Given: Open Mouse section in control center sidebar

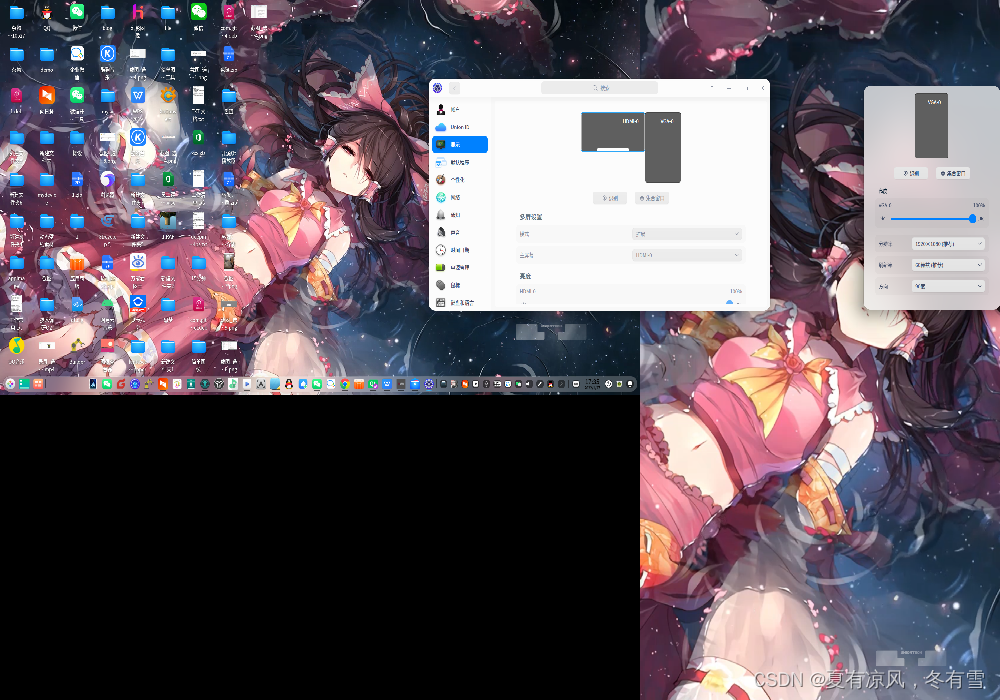Looking at the screenshot, I should coord(460,285).
